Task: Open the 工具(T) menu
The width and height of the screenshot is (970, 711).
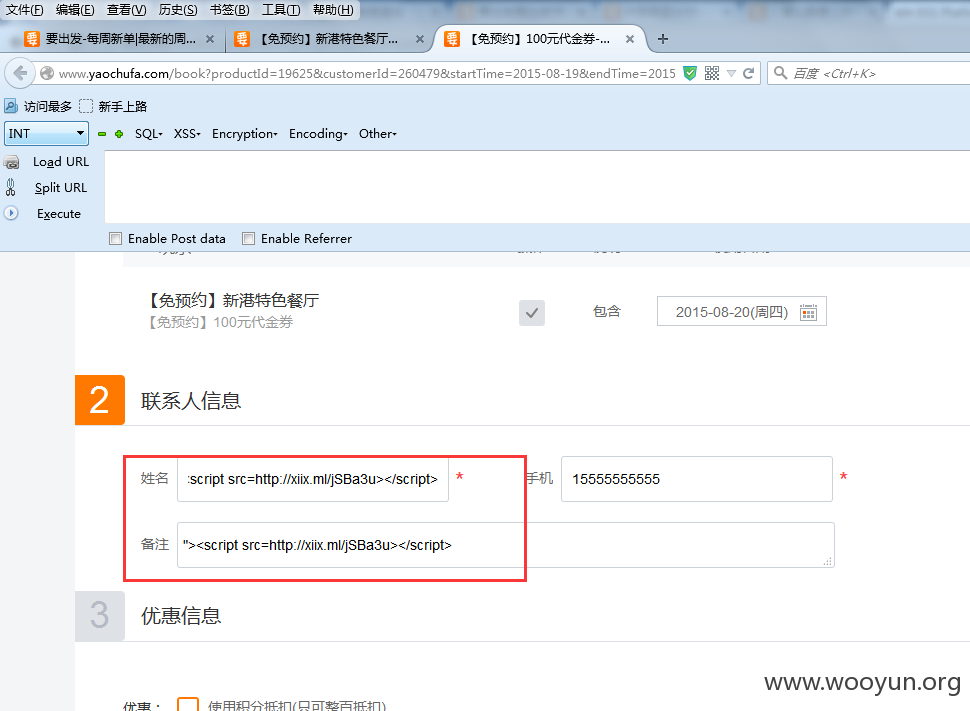Action: (x=281, y=10)
